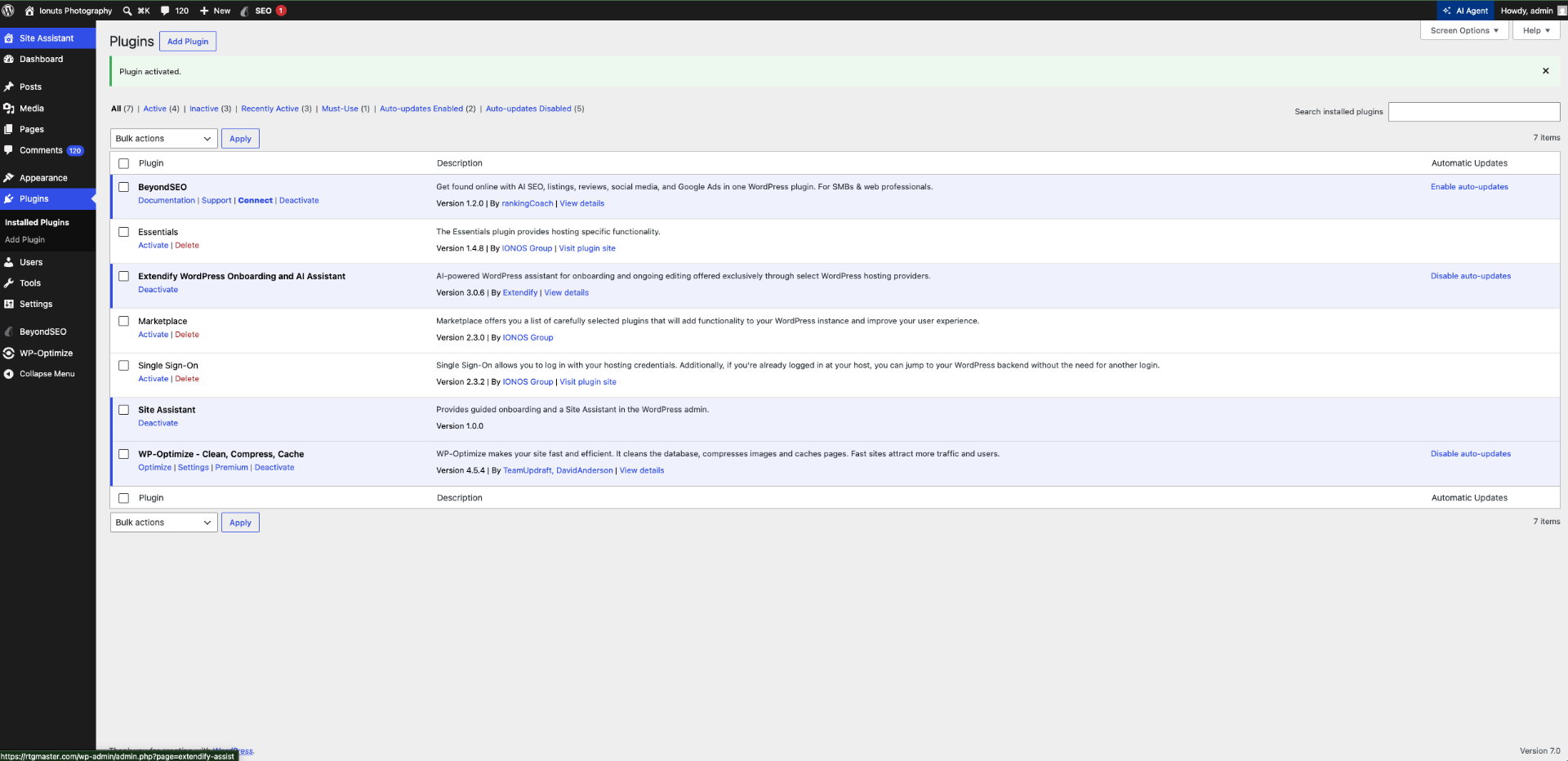This screenshot has height=761, width=1568.
Task: Enable auto-updates for BeyondSEO
Action: 1469,187
